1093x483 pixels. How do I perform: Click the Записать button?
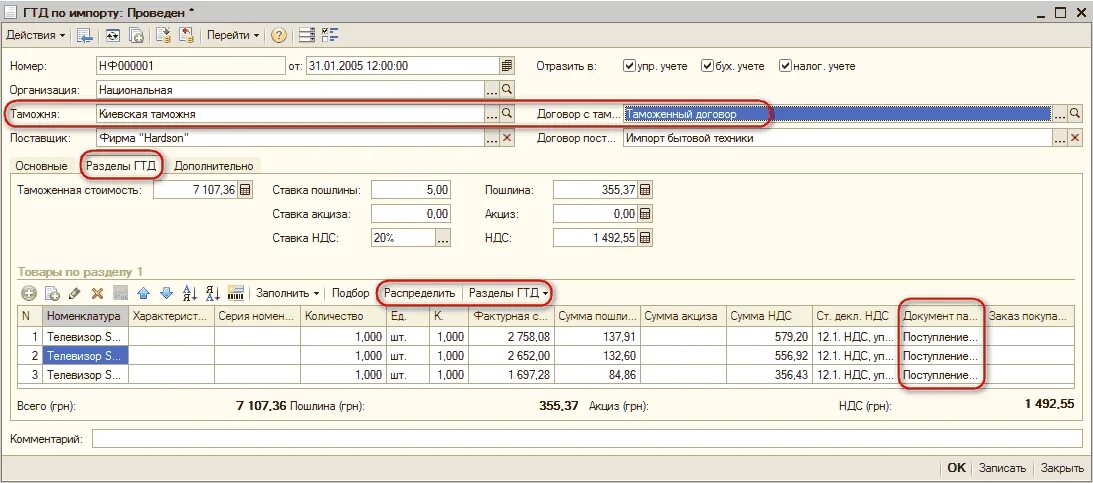pyautogui.click(x=1002, y=468)
